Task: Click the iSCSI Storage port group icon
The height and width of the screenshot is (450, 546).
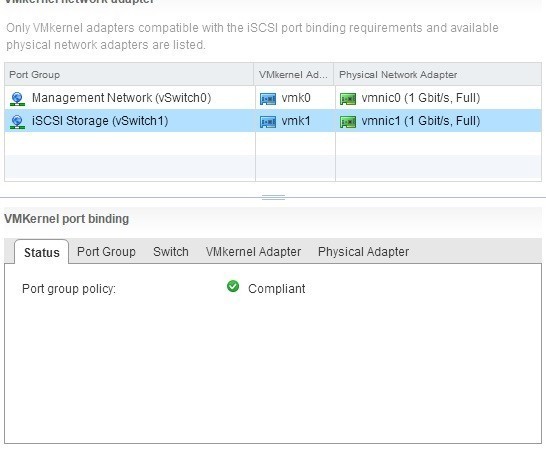Action: pos(17,122)
